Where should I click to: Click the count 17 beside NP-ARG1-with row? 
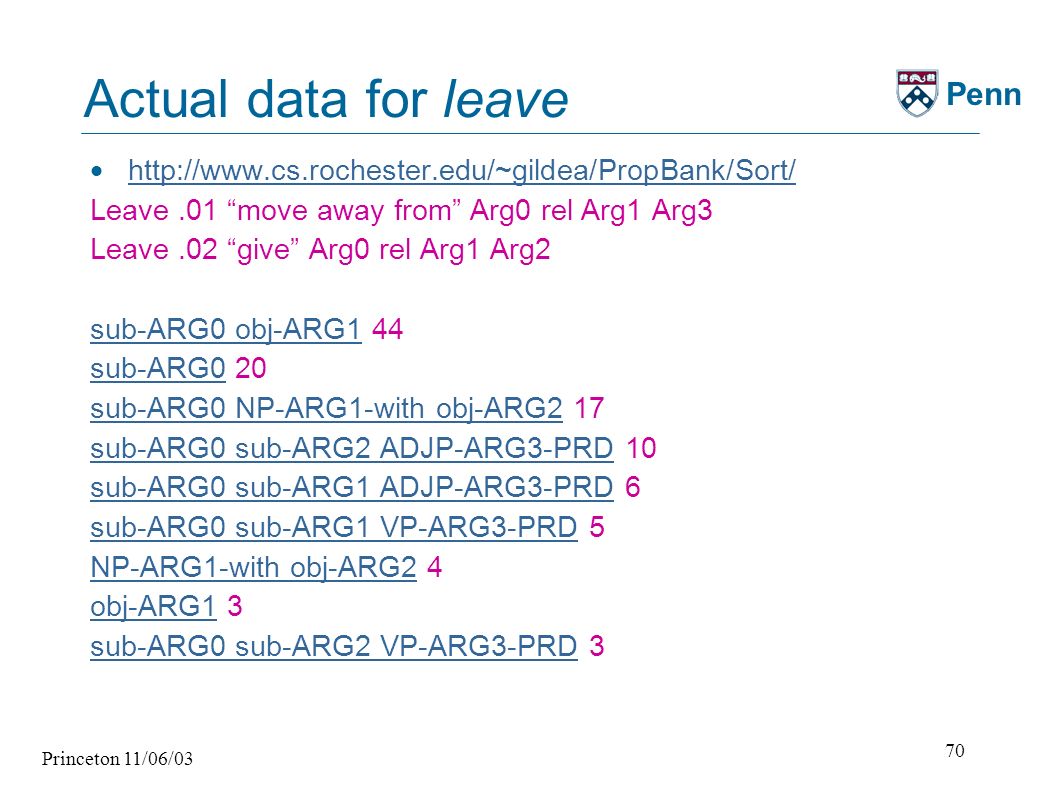tap(588, 408)
